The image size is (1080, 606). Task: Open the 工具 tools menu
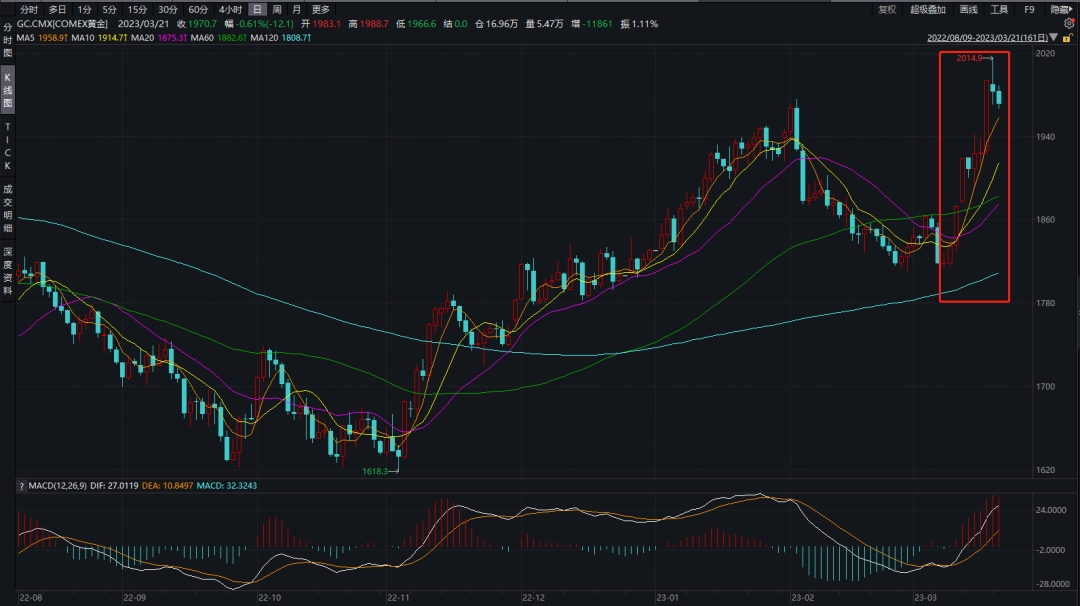click(x=999, y=9)
